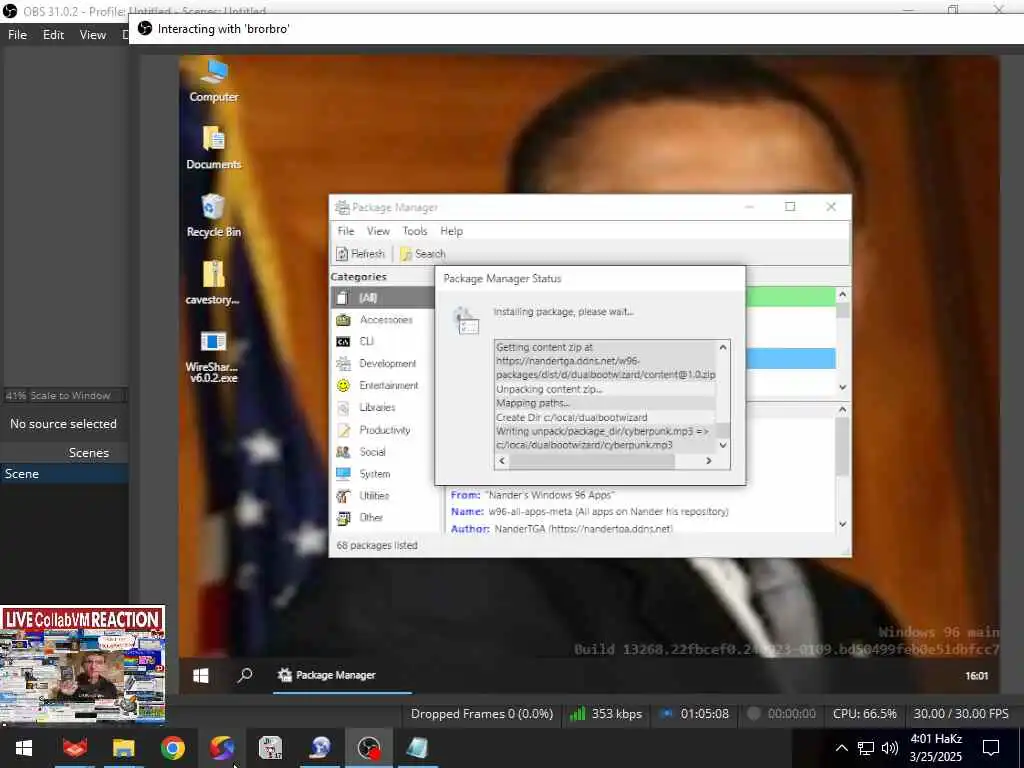Image resolution: width=1024 pixels, height=768 pixels.
Task: Open the OBS View menu
Action: pyautogui.click(x=93, y=35)
